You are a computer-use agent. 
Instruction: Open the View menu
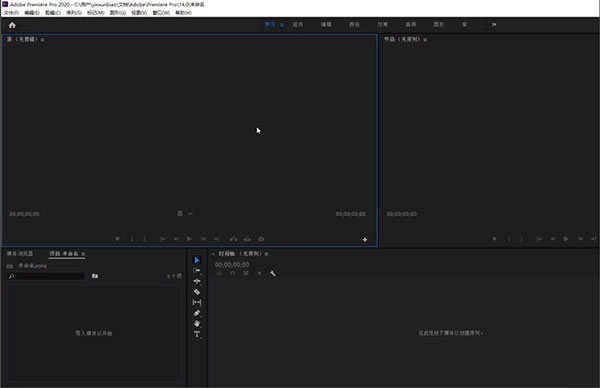(139, 13)
